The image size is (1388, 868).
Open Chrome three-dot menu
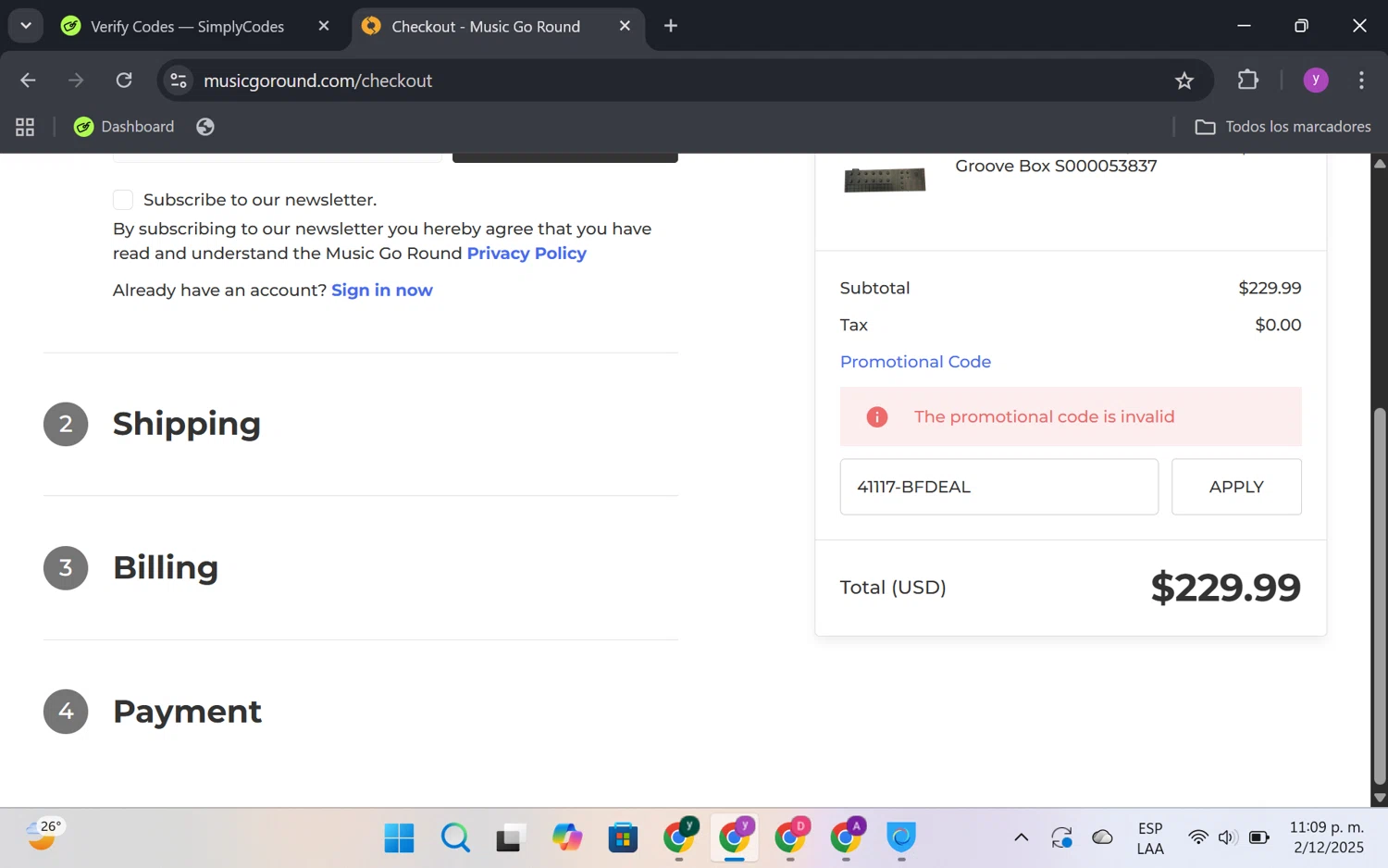tap(1361, 81)
